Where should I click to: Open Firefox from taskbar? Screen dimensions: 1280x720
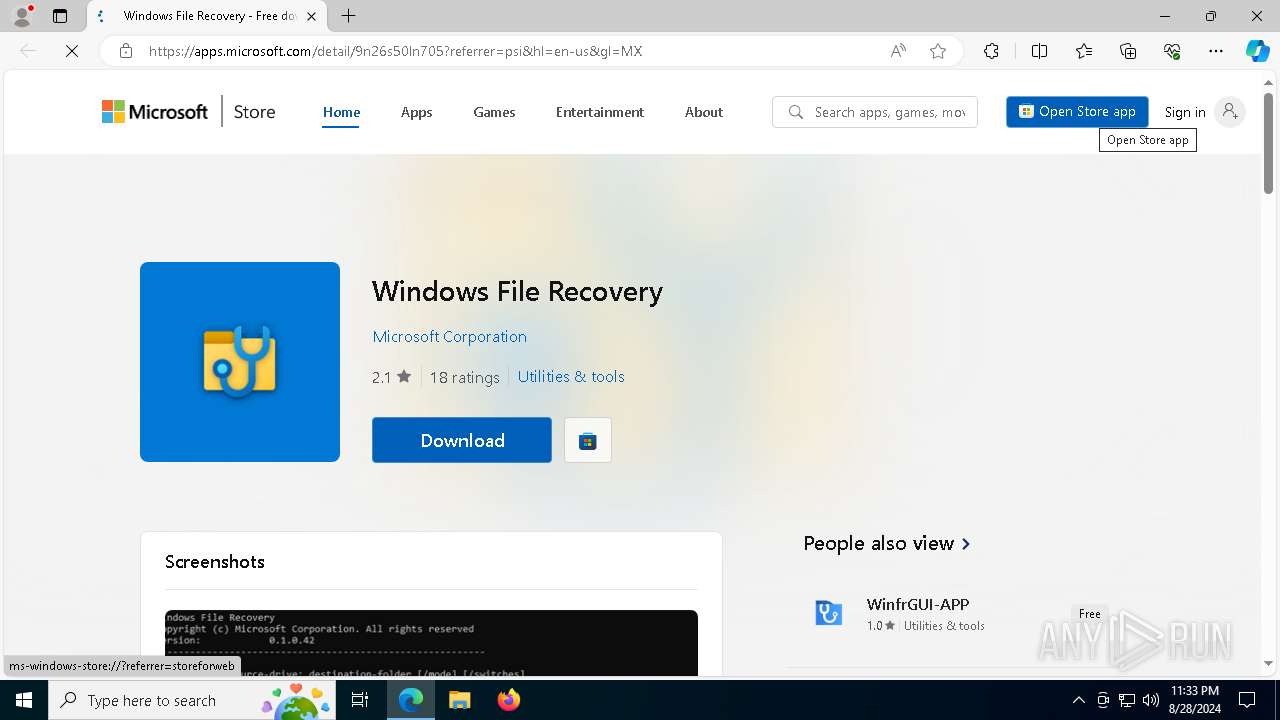click(x=508, y=700)
